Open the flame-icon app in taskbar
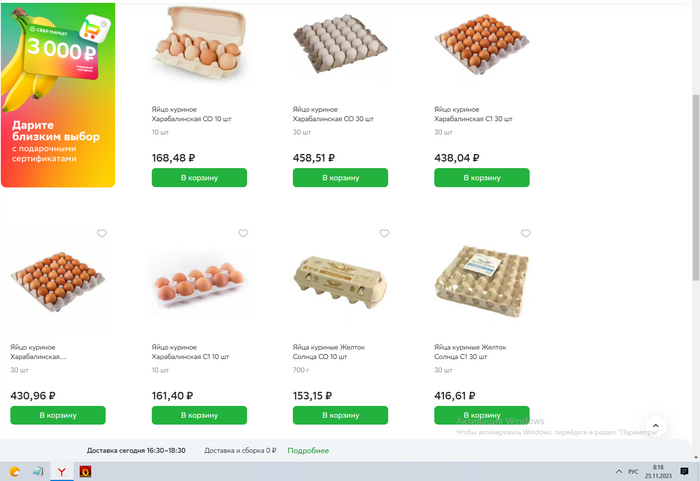The image size is (700, 481). point(85,472)
